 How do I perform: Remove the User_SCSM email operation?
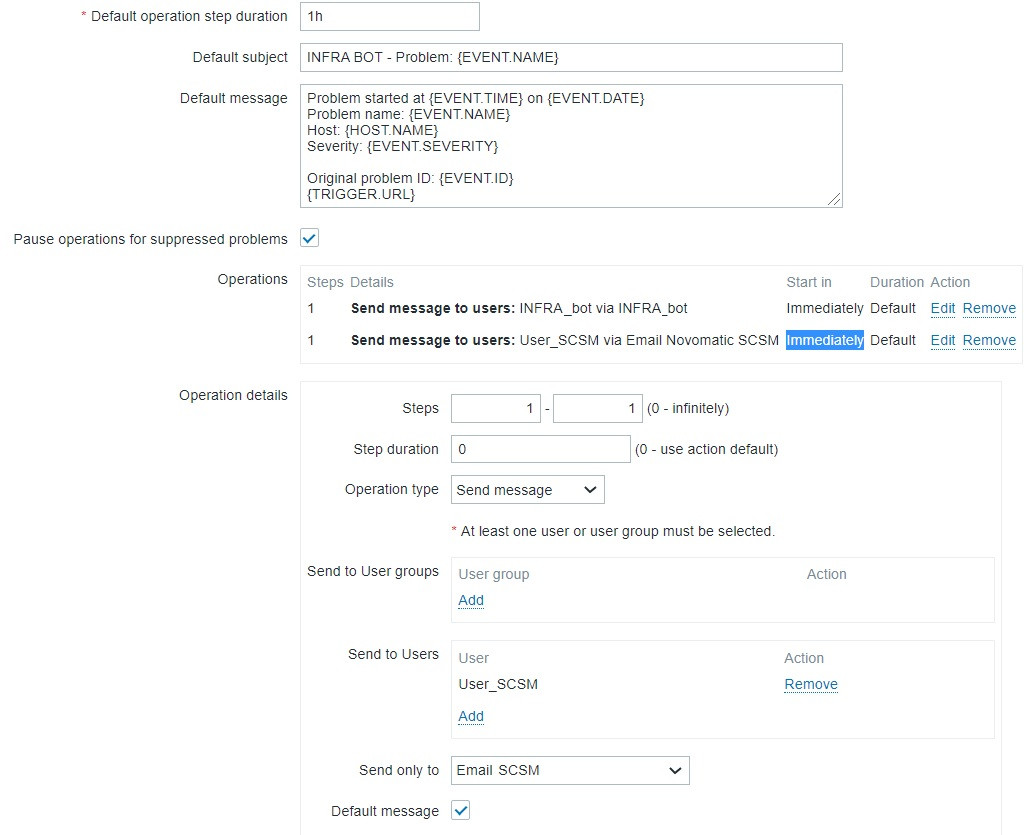click(x=989, y=340)
